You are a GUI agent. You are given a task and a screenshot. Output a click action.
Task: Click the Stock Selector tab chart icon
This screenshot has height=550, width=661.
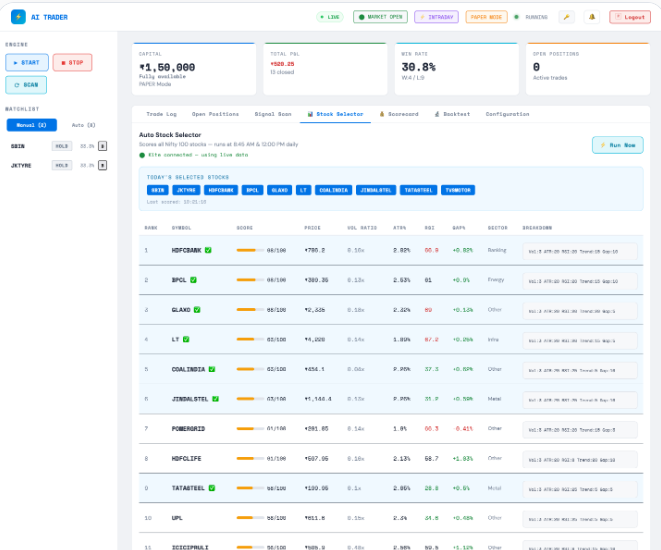(310, 114)
